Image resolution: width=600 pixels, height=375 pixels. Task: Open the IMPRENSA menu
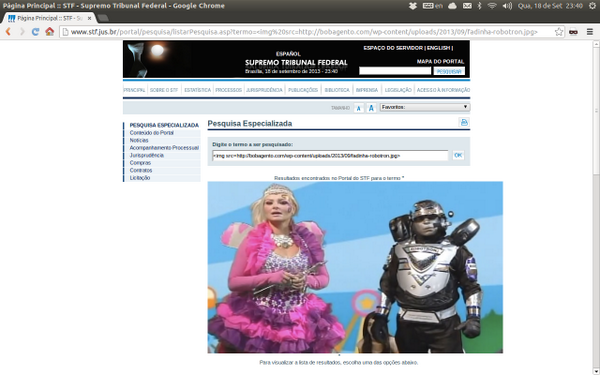click(367, 90)
